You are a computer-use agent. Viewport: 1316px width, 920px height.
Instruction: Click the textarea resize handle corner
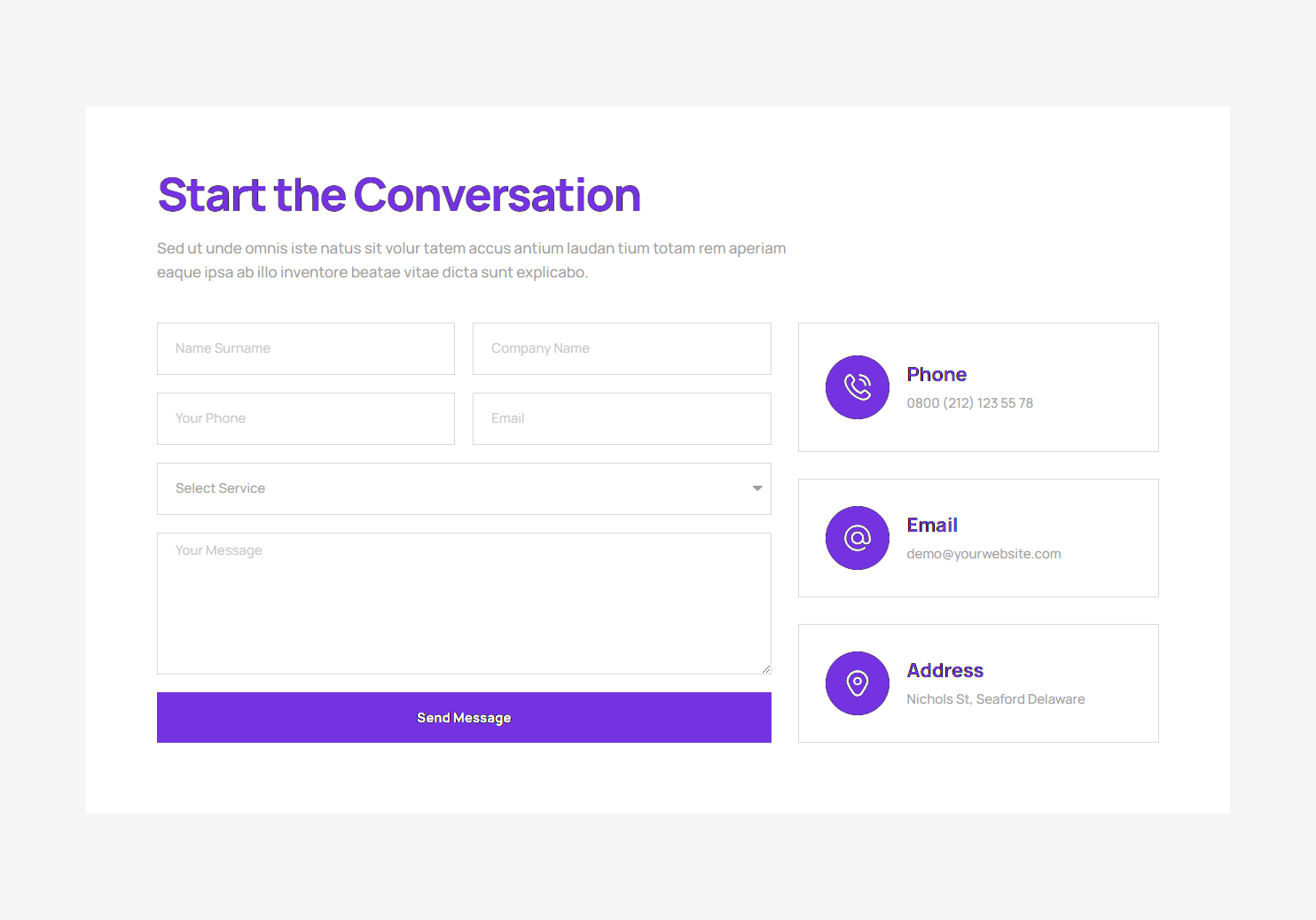[x=766, y=669]
